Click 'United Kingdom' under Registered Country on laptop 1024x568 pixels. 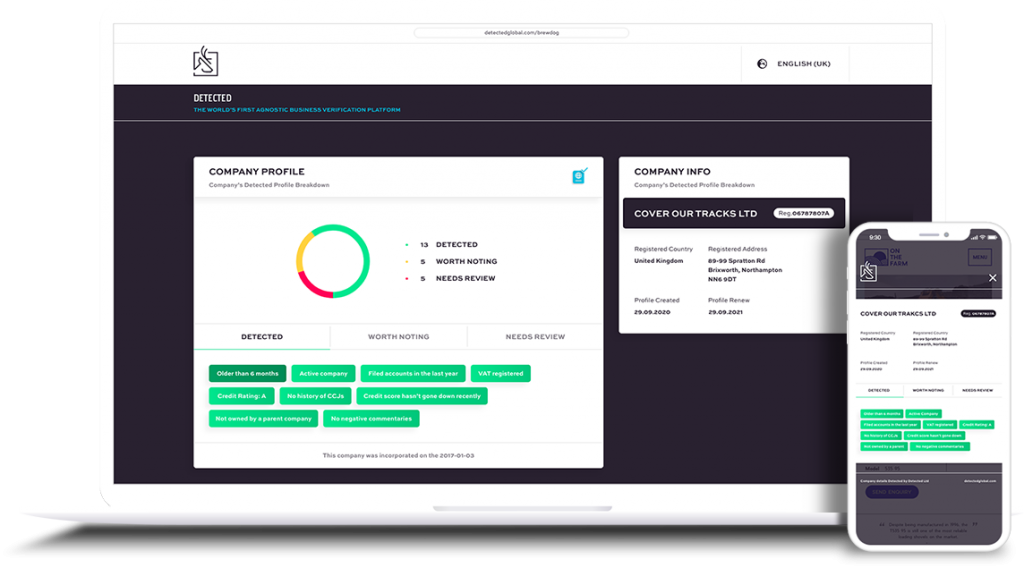[x=658, y=260]
